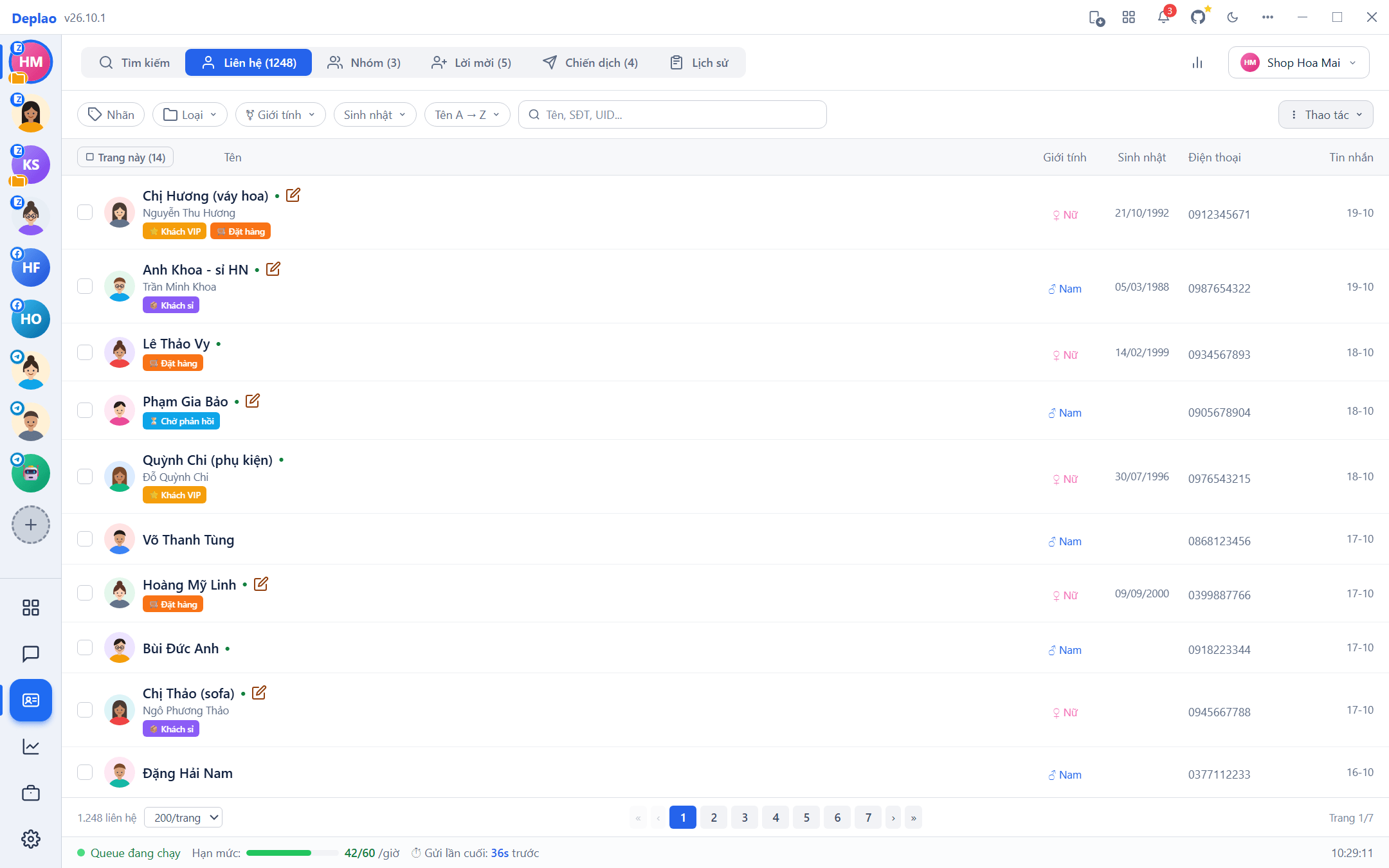The height and width of the screenshot is (868, 1389).
Task: Tick checkbox for Võ Thanh Tùng
Action: point(85,539)
